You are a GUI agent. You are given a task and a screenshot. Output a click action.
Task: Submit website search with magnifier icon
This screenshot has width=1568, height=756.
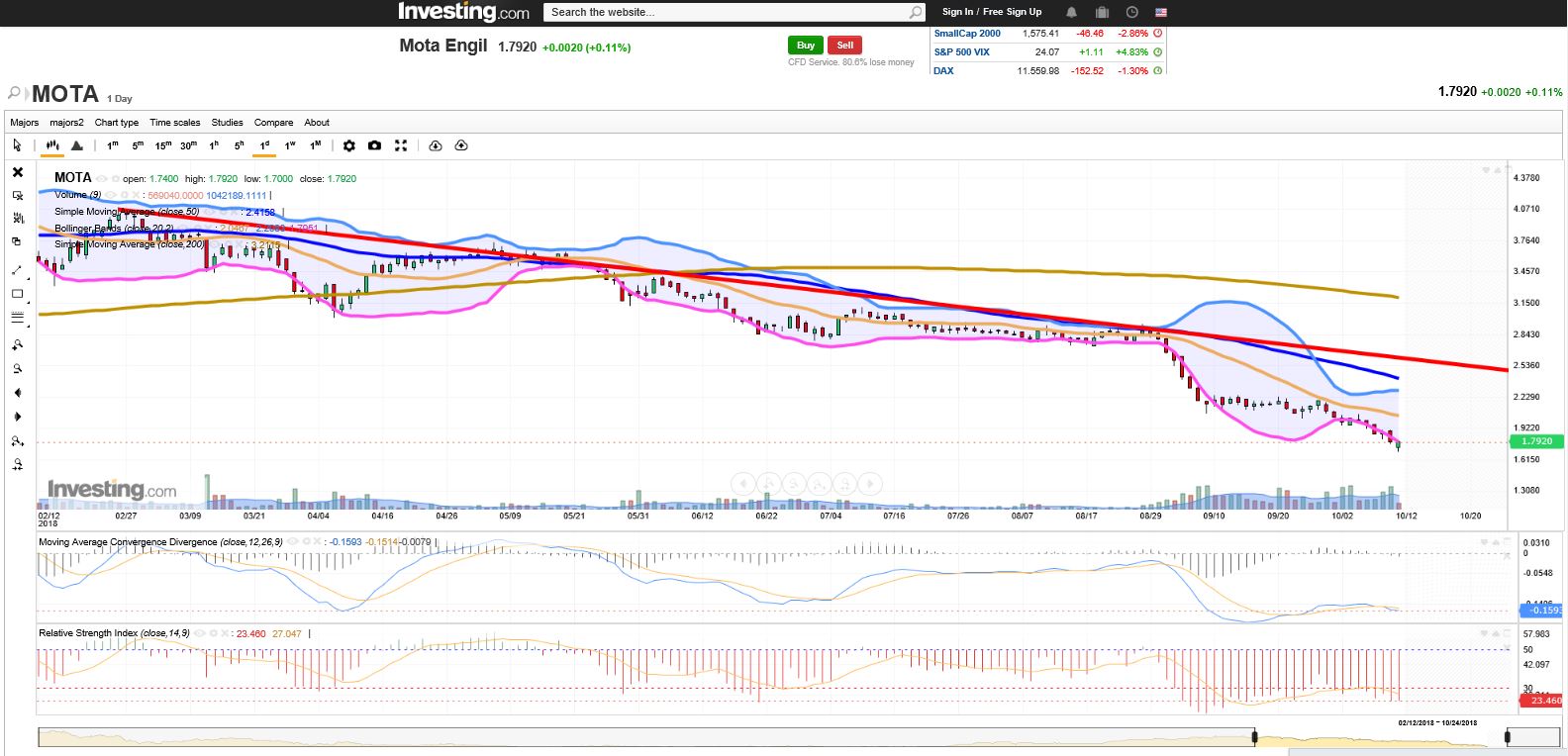click(916, 12)
